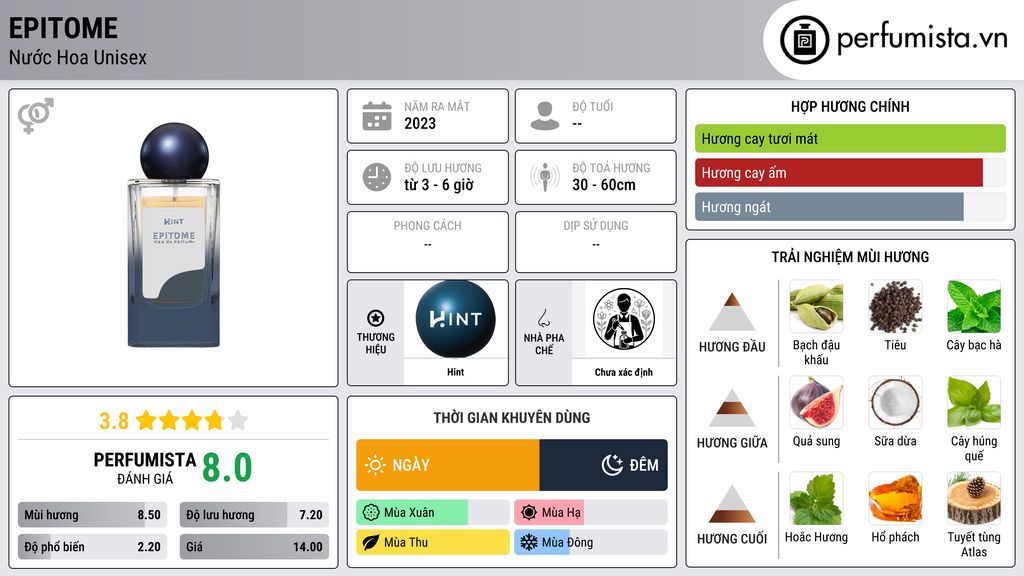Click the 3.8 user rating number
This screenshot has width=1024, height=576.
pyautogui.click(x=114, y=421)
